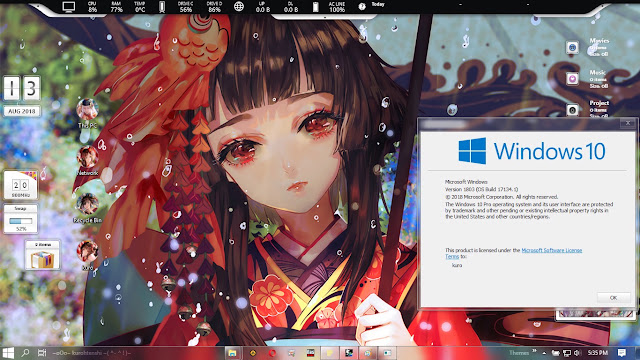
Task: Open the Windows Start menu
Action: point(8,353)
